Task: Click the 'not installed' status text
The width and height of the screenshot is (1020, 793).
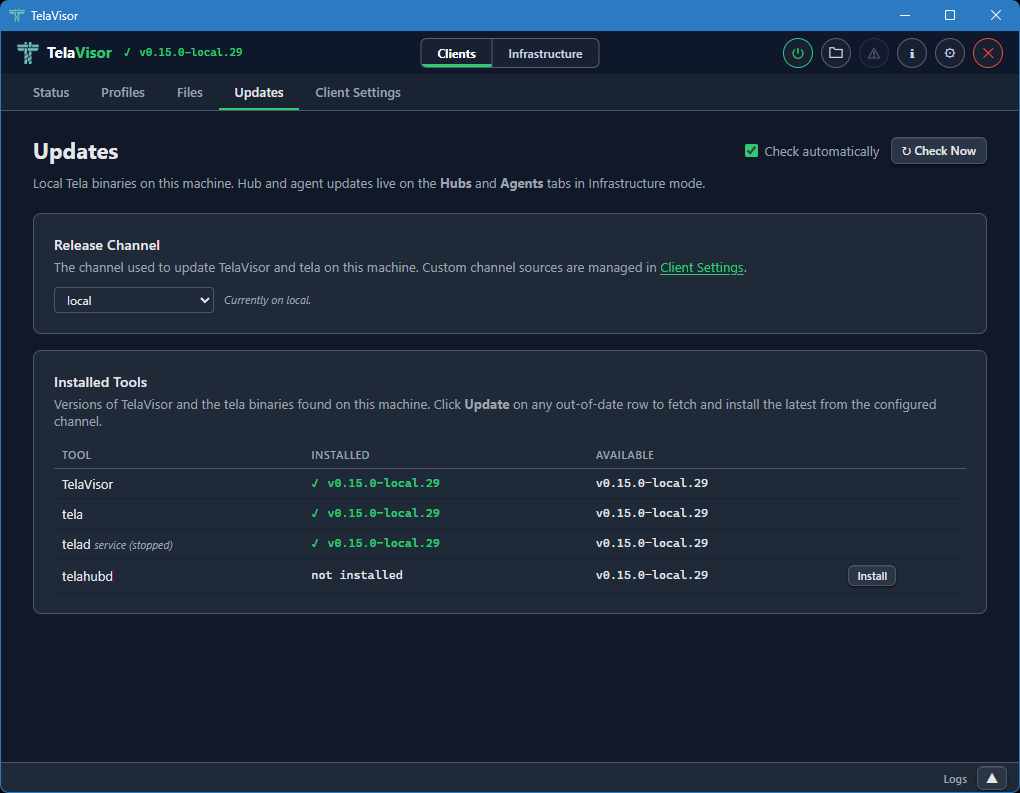Action: pyautogui.click(x=356, y=575)
